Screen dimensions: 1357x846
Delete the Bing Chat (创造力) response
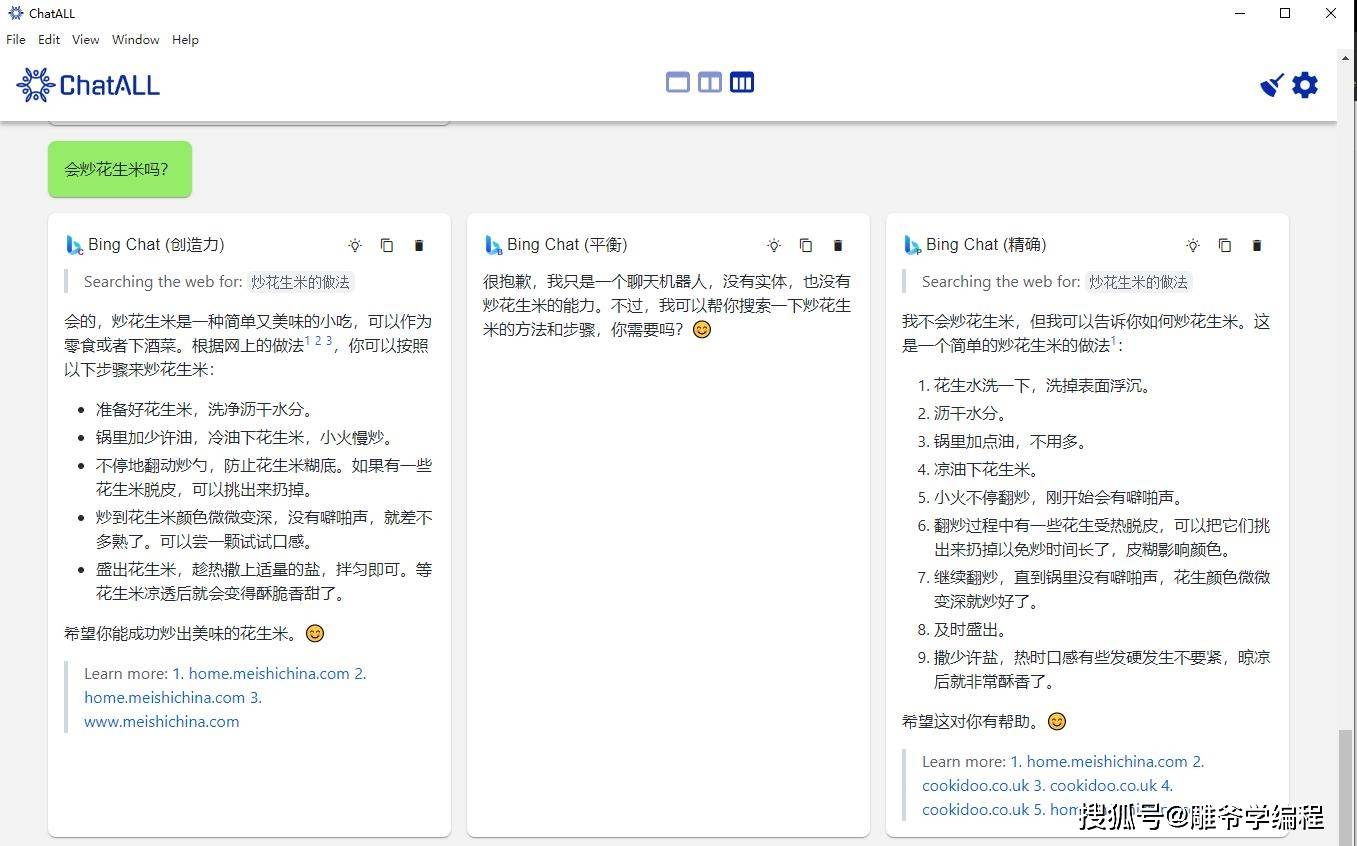click(x=418, y=245)
